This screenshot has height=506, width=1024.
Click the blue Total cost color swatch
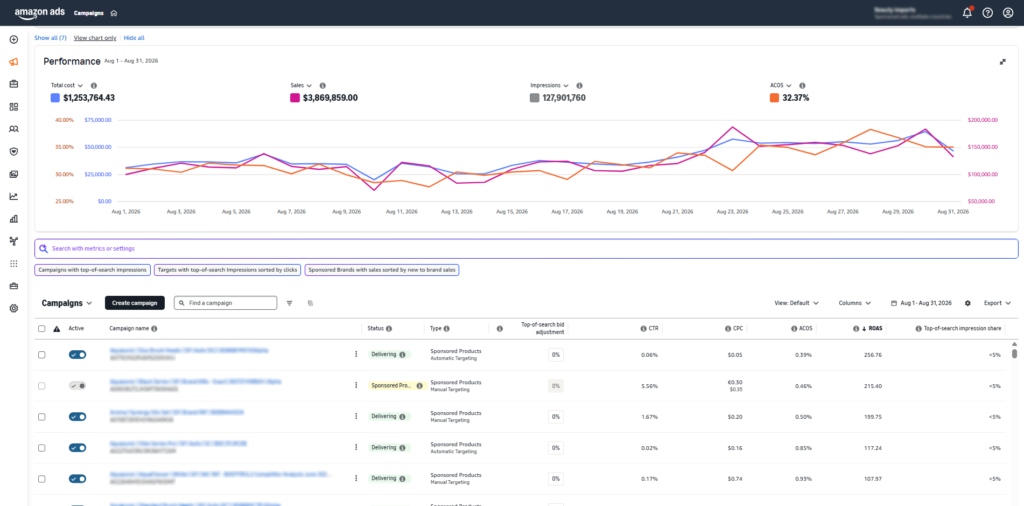pyautogui.click(x=56, y=98)
